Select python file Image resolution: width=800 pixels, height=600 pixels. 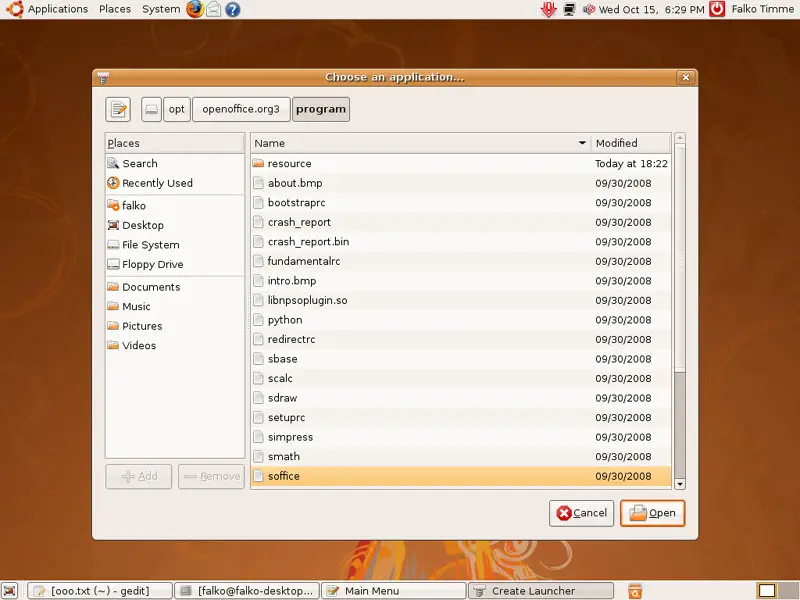pyautogui.click(x=461, y=320)
